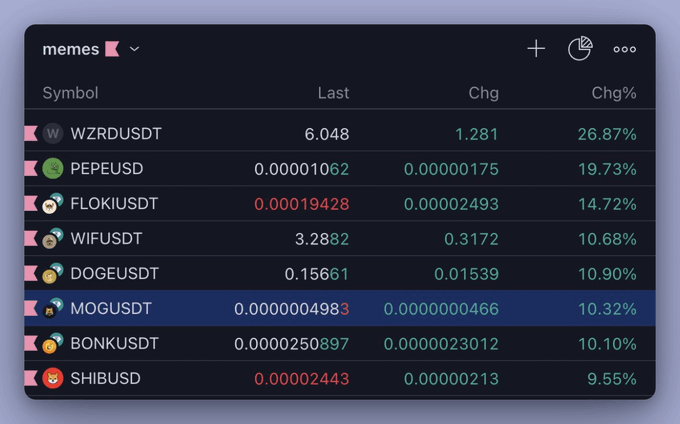Toggle pink flag on WZRDUSDT row
Screen dimensions: 680x424
(31, 134)
